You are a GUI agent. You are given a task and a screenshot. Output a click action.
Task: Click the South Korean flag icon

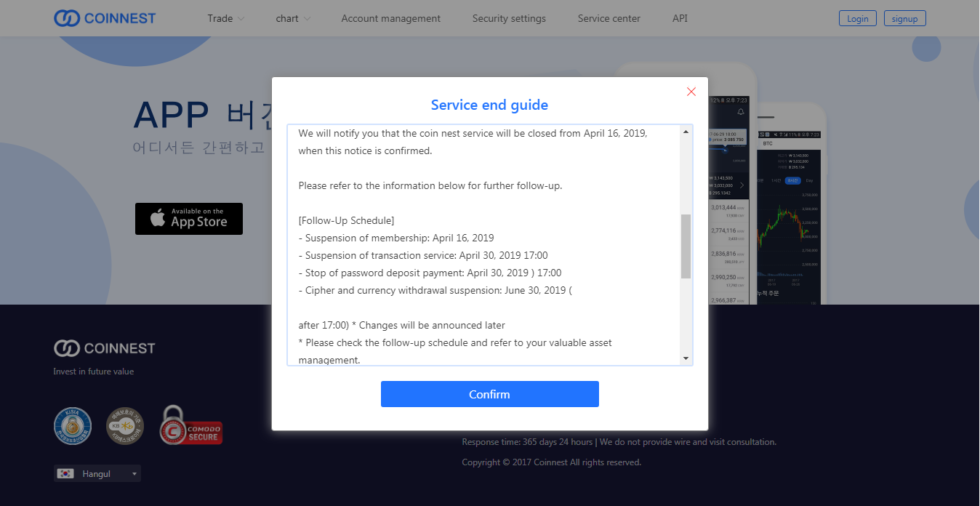66,474
